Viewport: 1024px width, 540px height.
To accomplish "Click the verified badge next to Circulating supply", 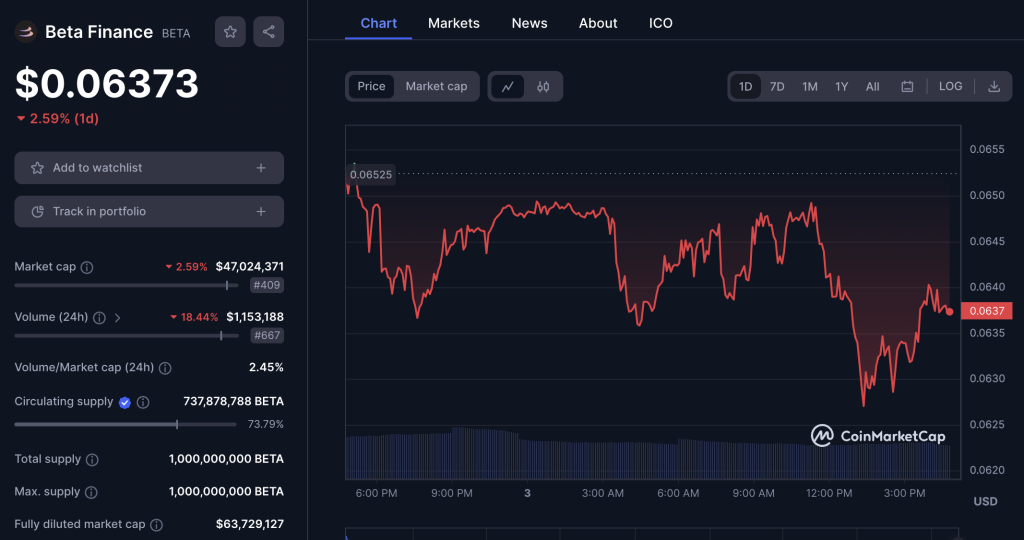I will (x=125, y=402).
